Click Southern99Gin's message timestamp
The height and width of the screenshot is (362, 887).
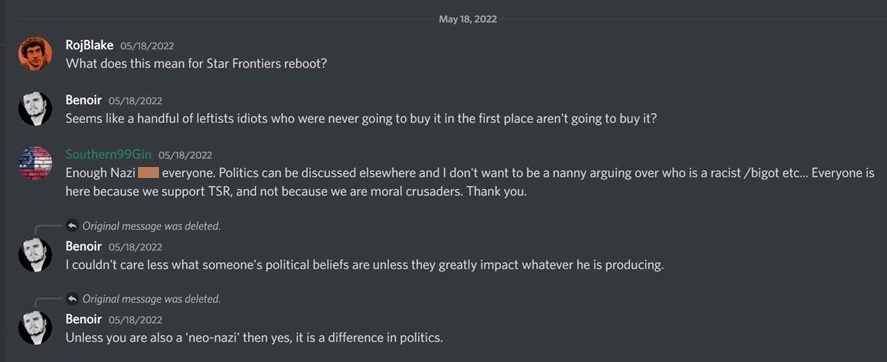tap(185, 155)
